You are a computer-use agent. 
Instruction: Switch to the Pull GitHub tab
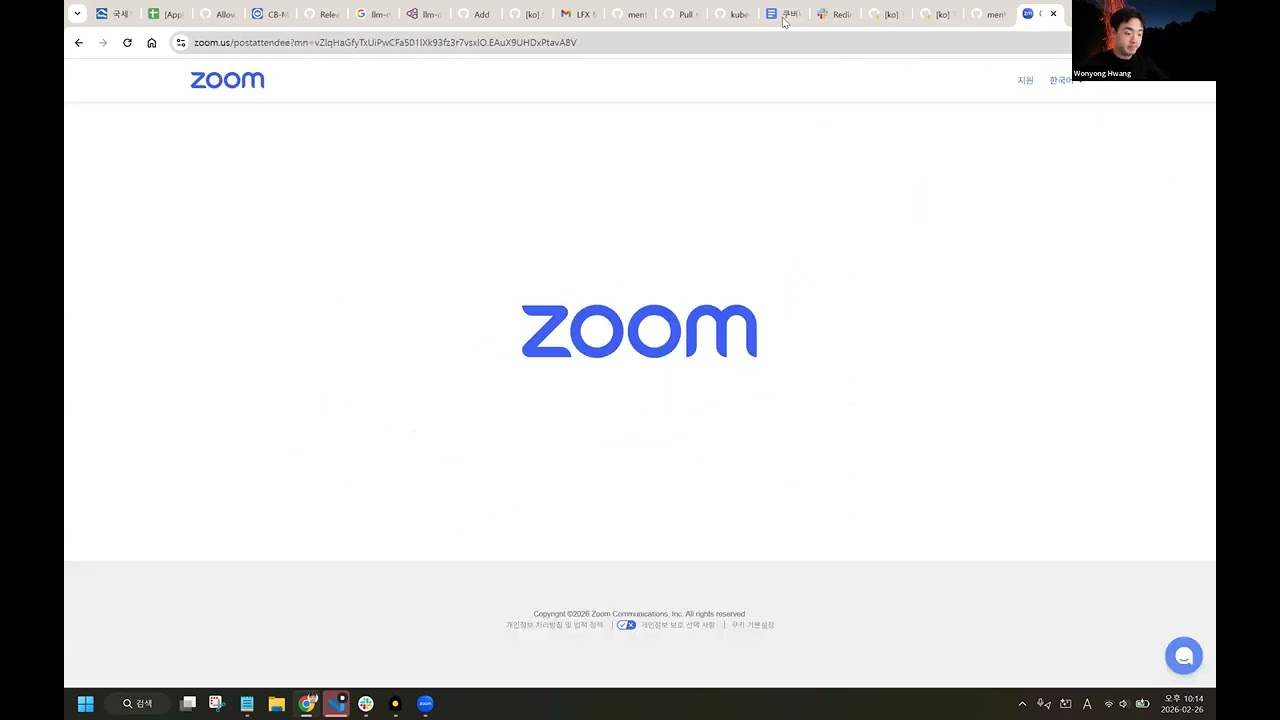coord(682,14)
